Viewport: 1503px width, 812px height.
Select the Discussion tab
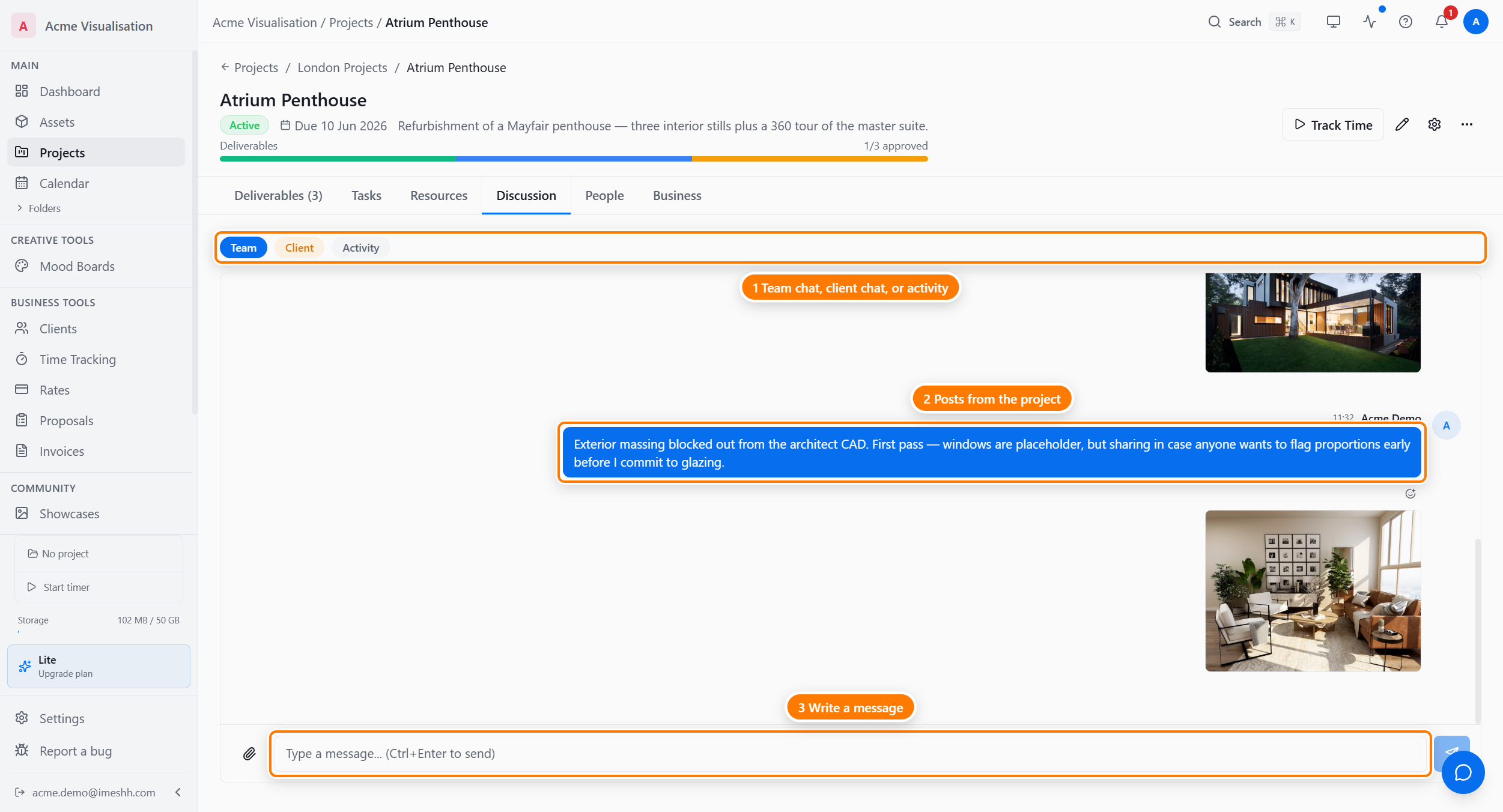[x=526, y=195]
